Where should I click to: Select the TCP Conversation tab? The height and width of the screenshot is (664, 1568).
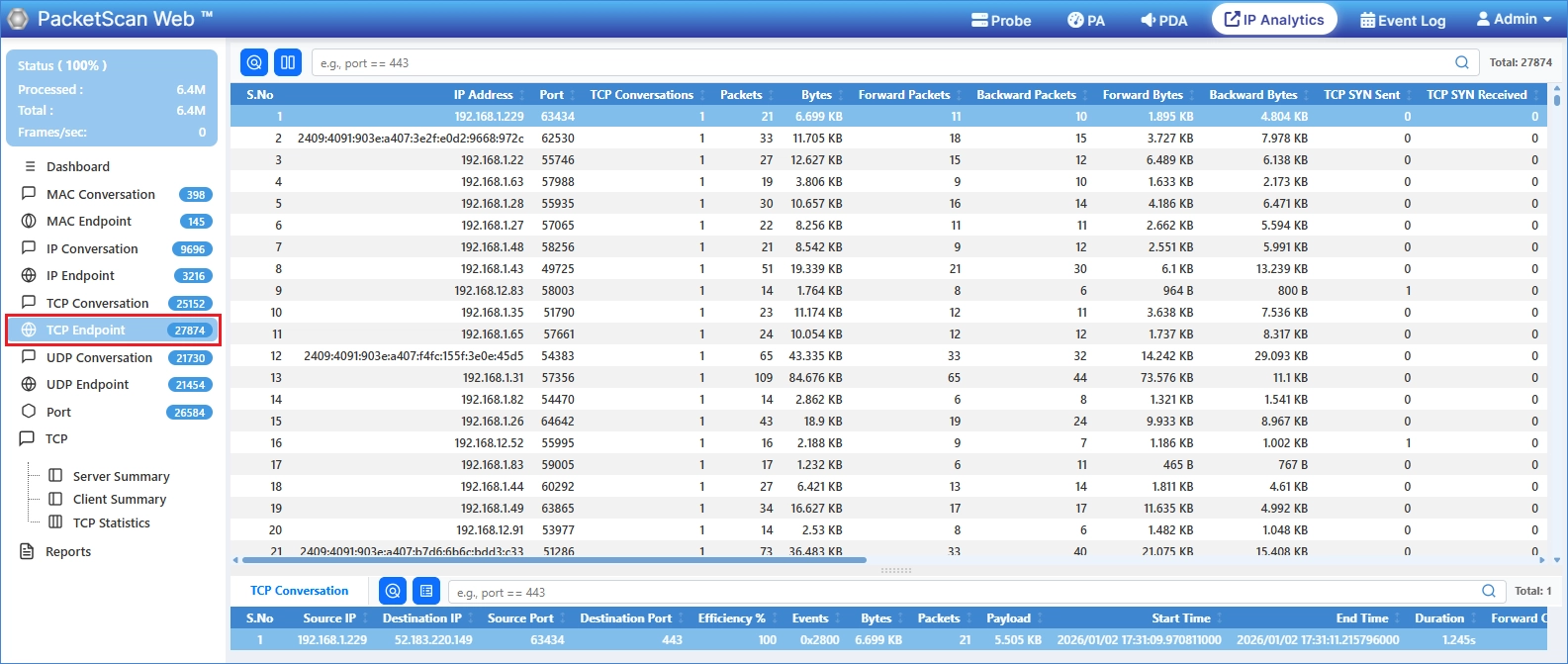click(x=299, y=591)
